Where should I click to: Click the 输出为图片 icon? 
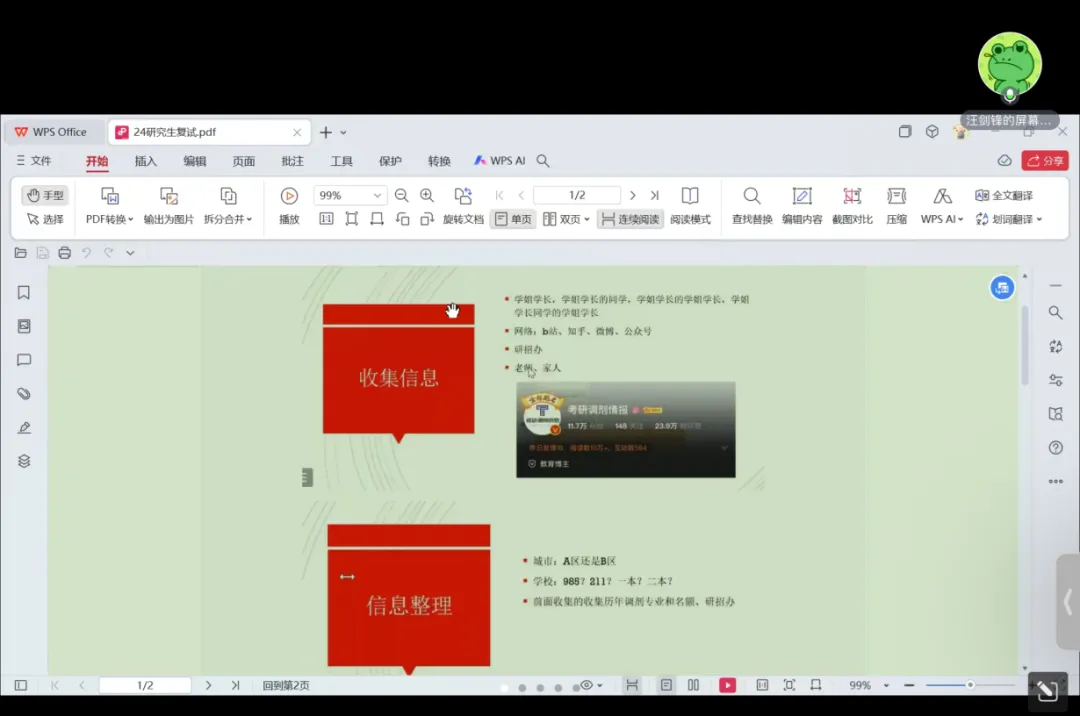pyautogui.click(x=169, y=197)
